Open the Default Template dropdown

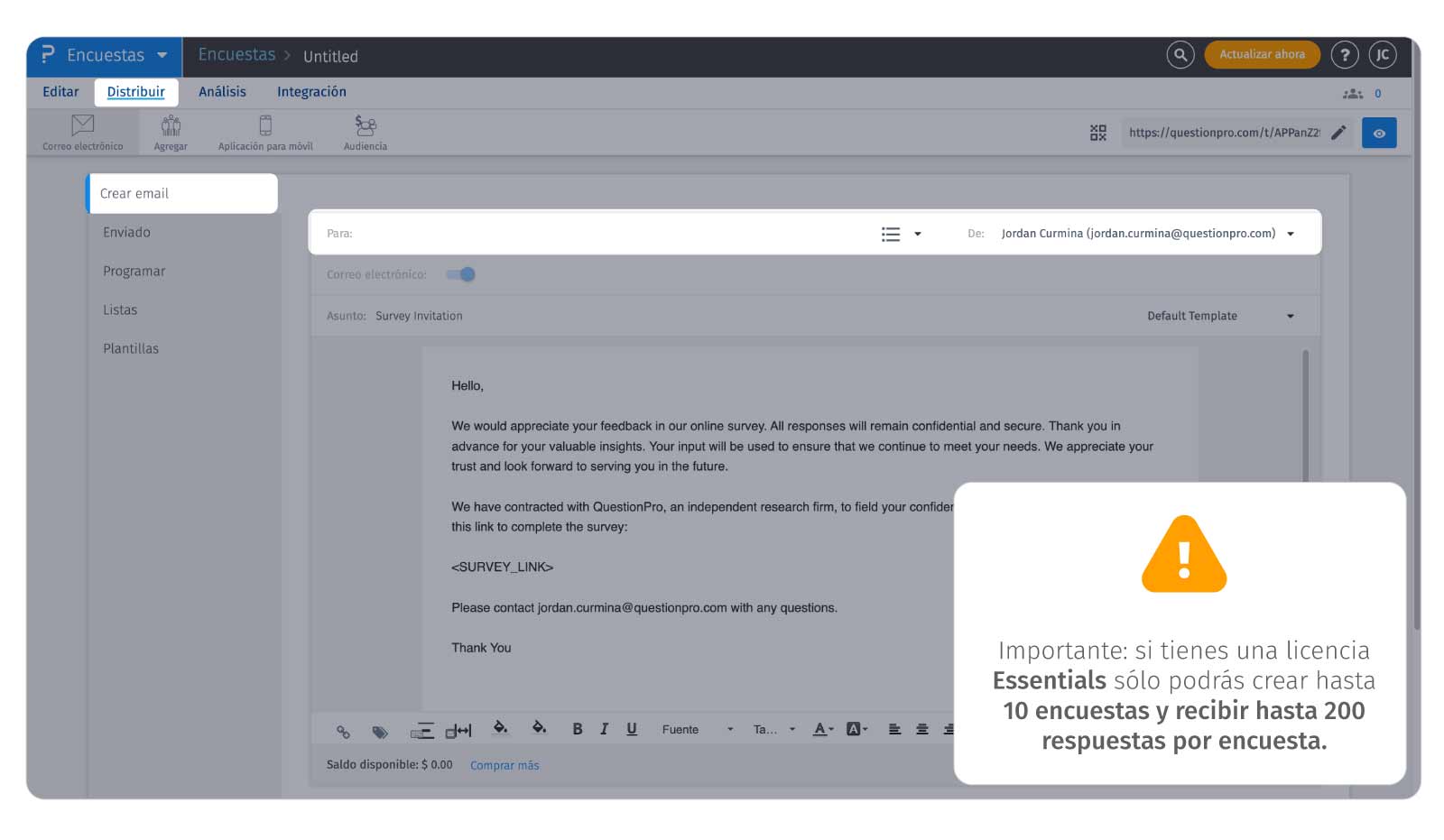point(1220,316)
